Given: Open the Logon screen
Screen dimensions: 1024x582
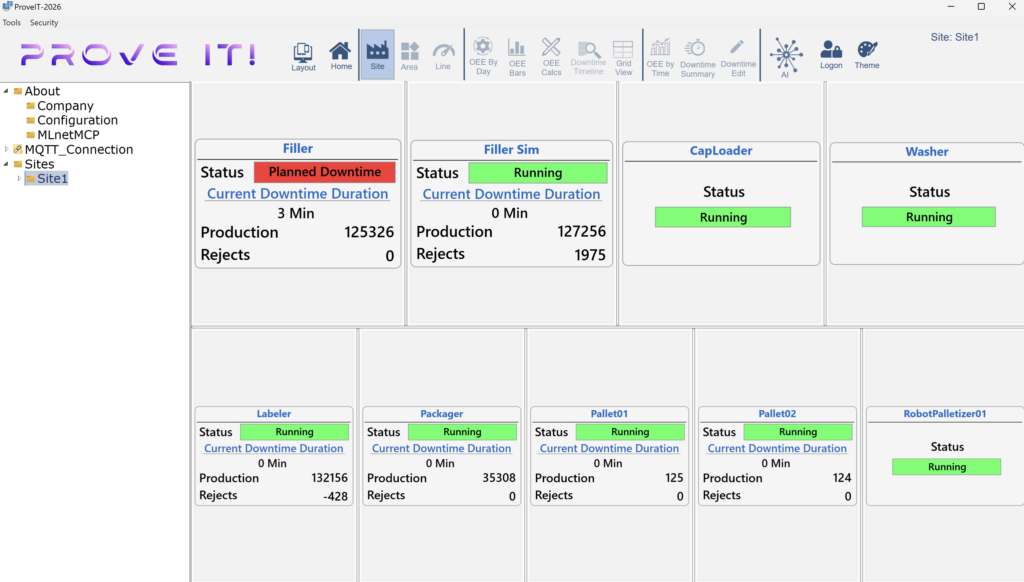Looking at the screenshot, I should pos(830,55).
